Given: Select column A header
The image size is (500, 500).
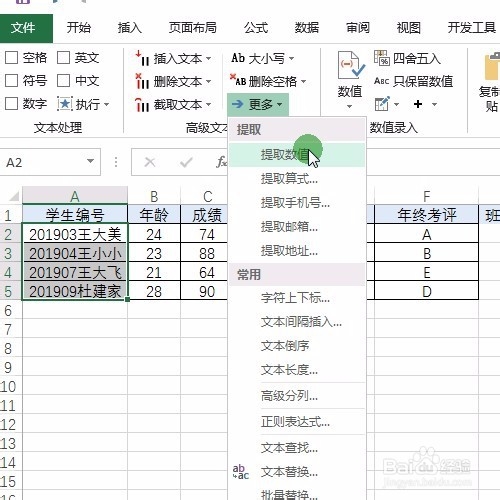Looking at the screenshot, I should pos(75,196).
